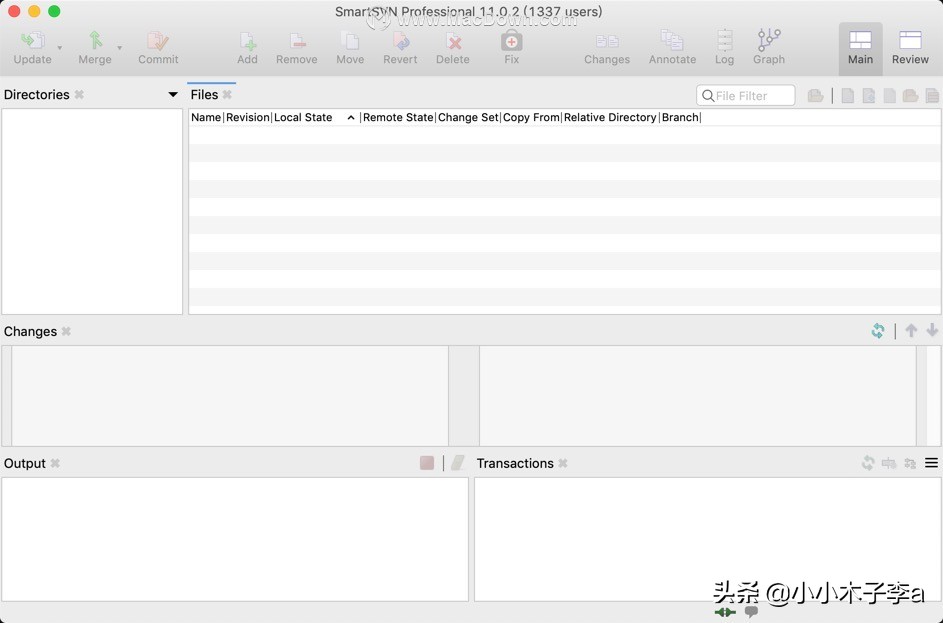
Task: Open the revision Graph icon
Action: click(768, 41)
